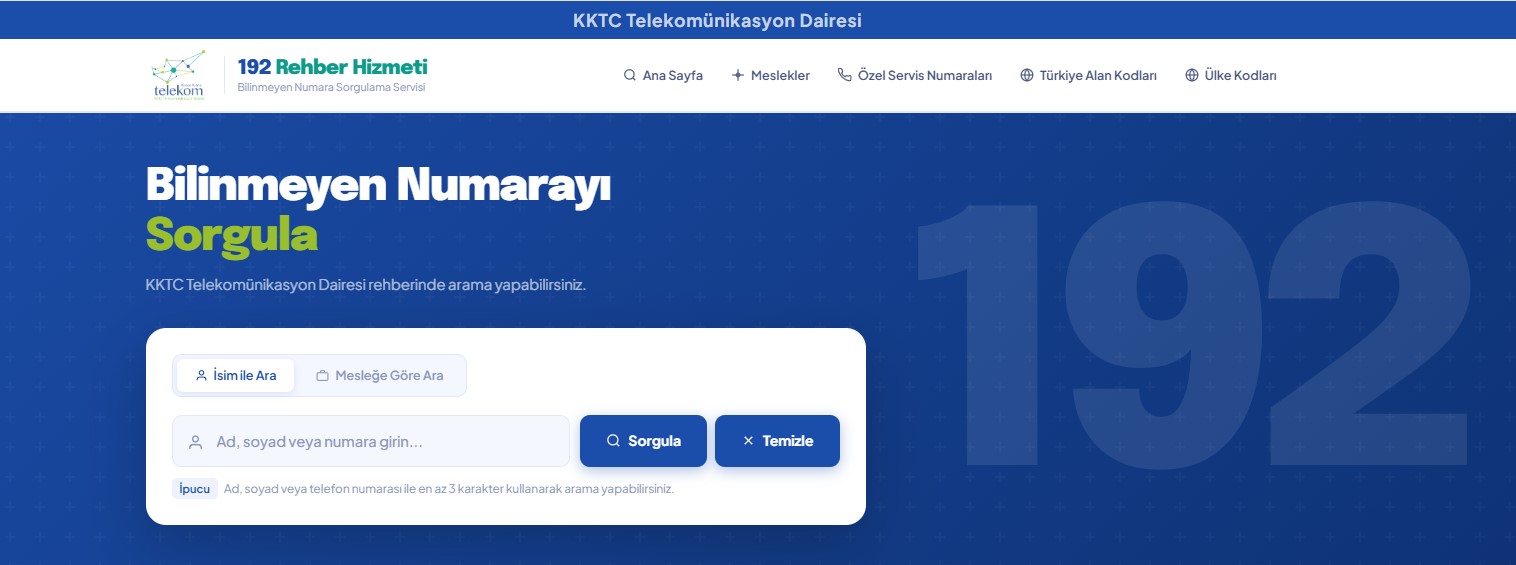Click the Sorgula search button
This screenshot has height=565, width=1516.
[x=643, y=441]
